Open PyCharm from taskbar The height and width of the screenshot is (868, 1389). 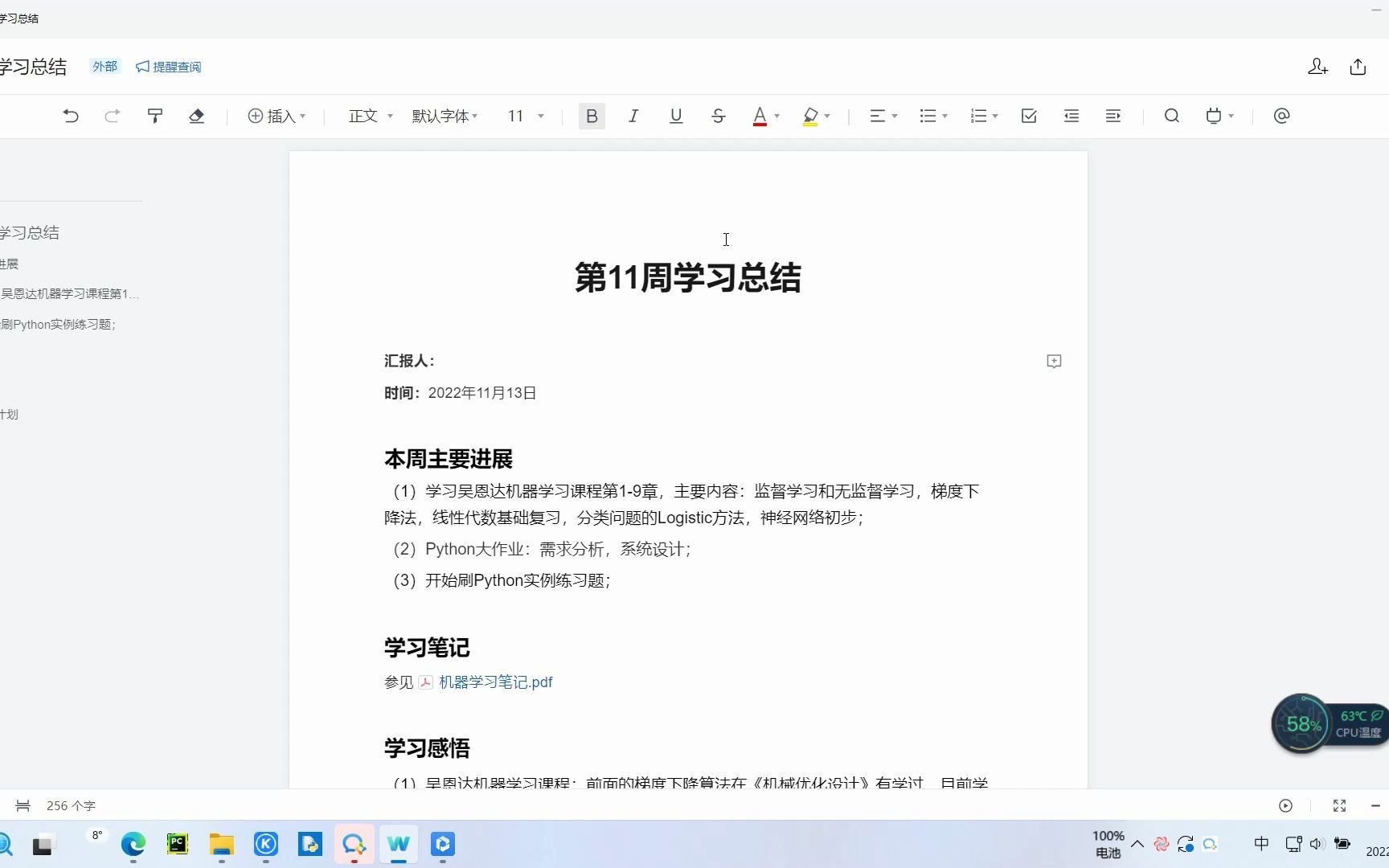pos(178,844)
